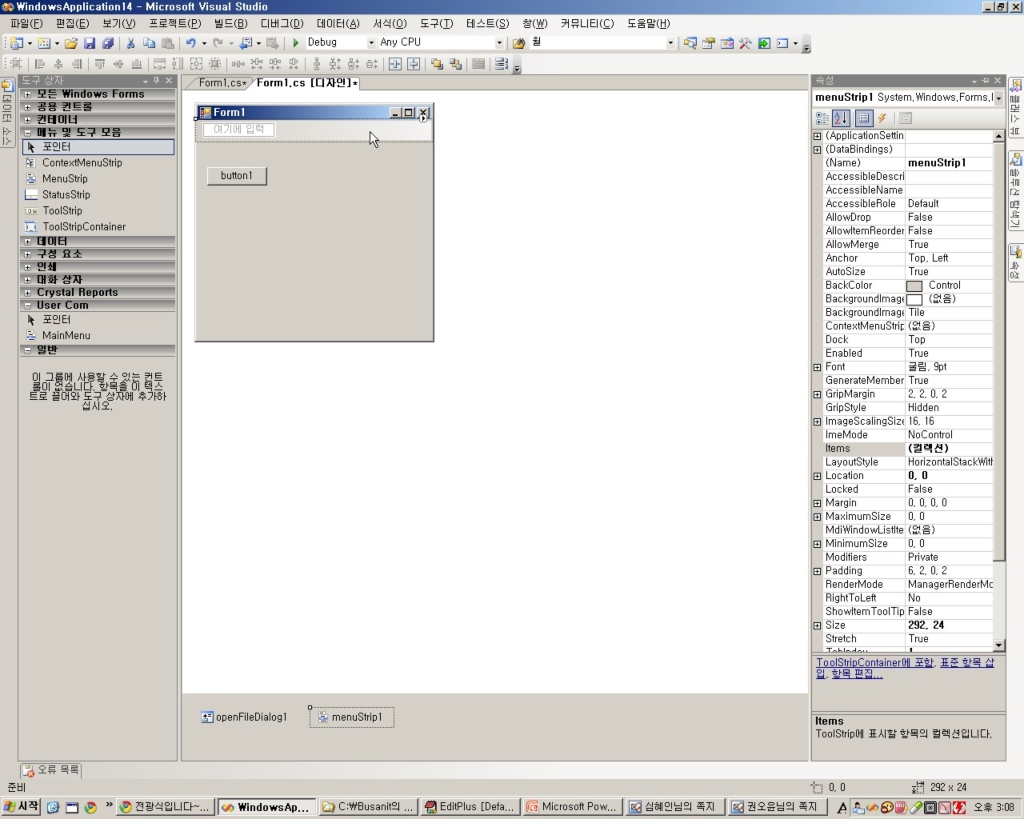Open the Any CPU platform dropdown
This screenshot has height=819, width=1024.
click(x=499, y=43)
